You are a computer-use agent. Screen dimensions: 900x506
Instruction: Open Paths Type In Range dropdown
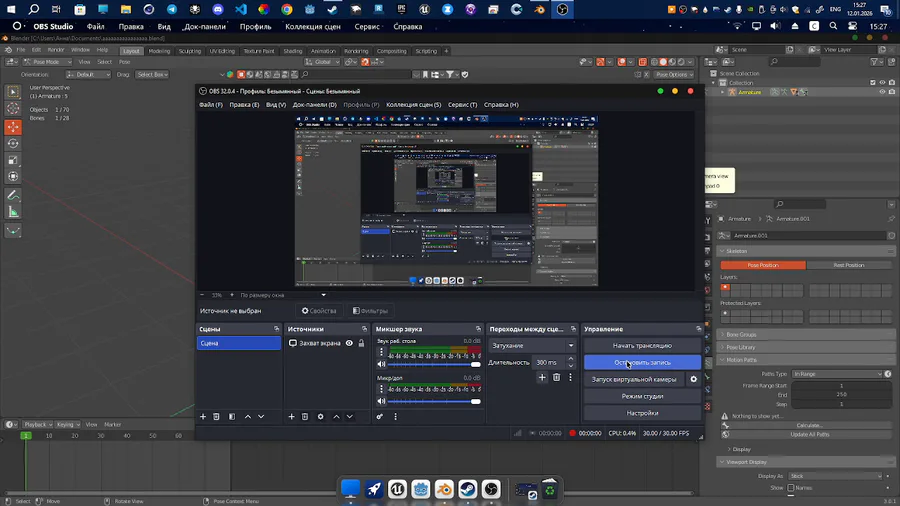tap(837, 374)
